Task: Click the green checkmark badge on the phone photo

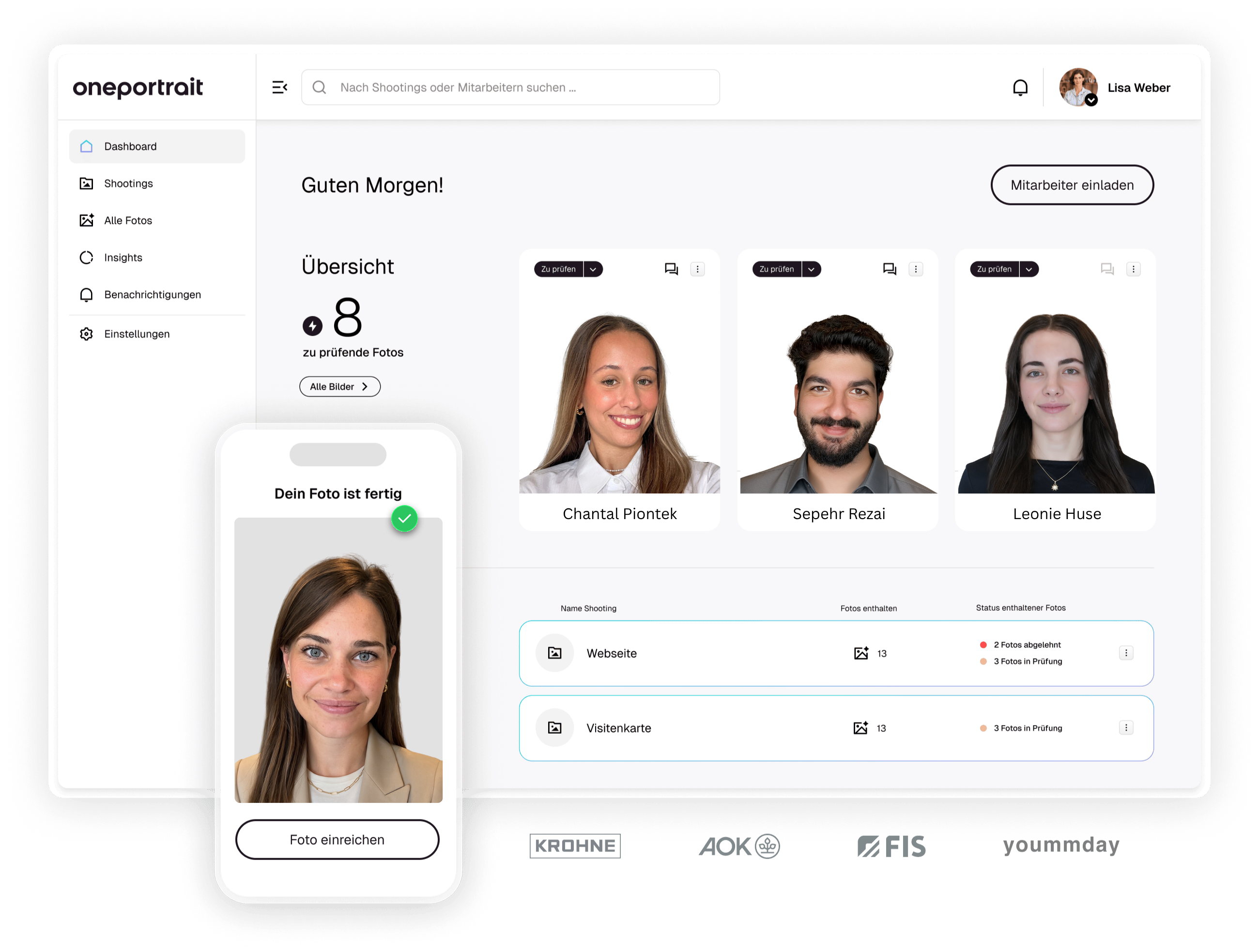Action: click(x=404, y=519)
